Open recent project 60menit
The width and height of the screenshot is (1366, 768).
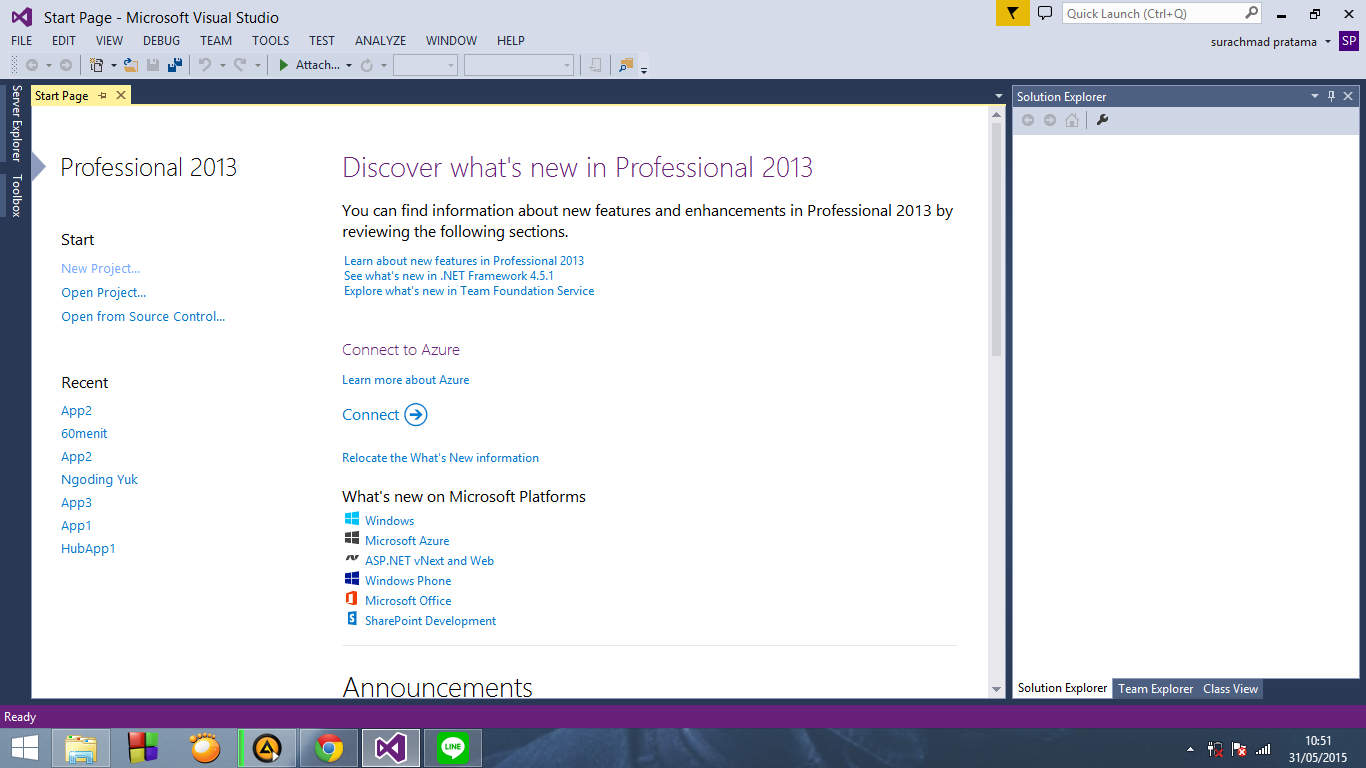84,434
